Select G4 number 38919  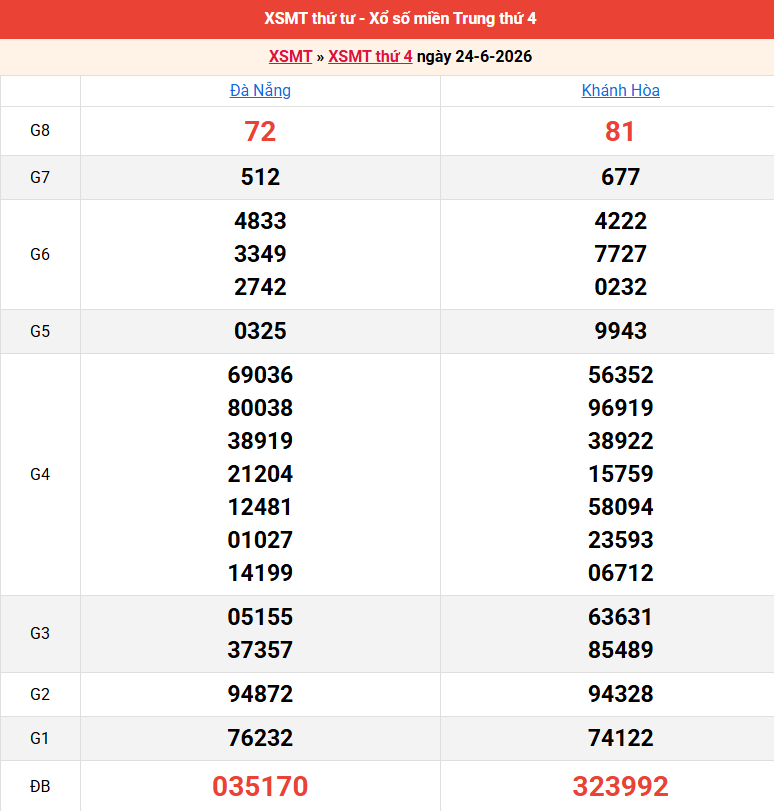[260, 441]
